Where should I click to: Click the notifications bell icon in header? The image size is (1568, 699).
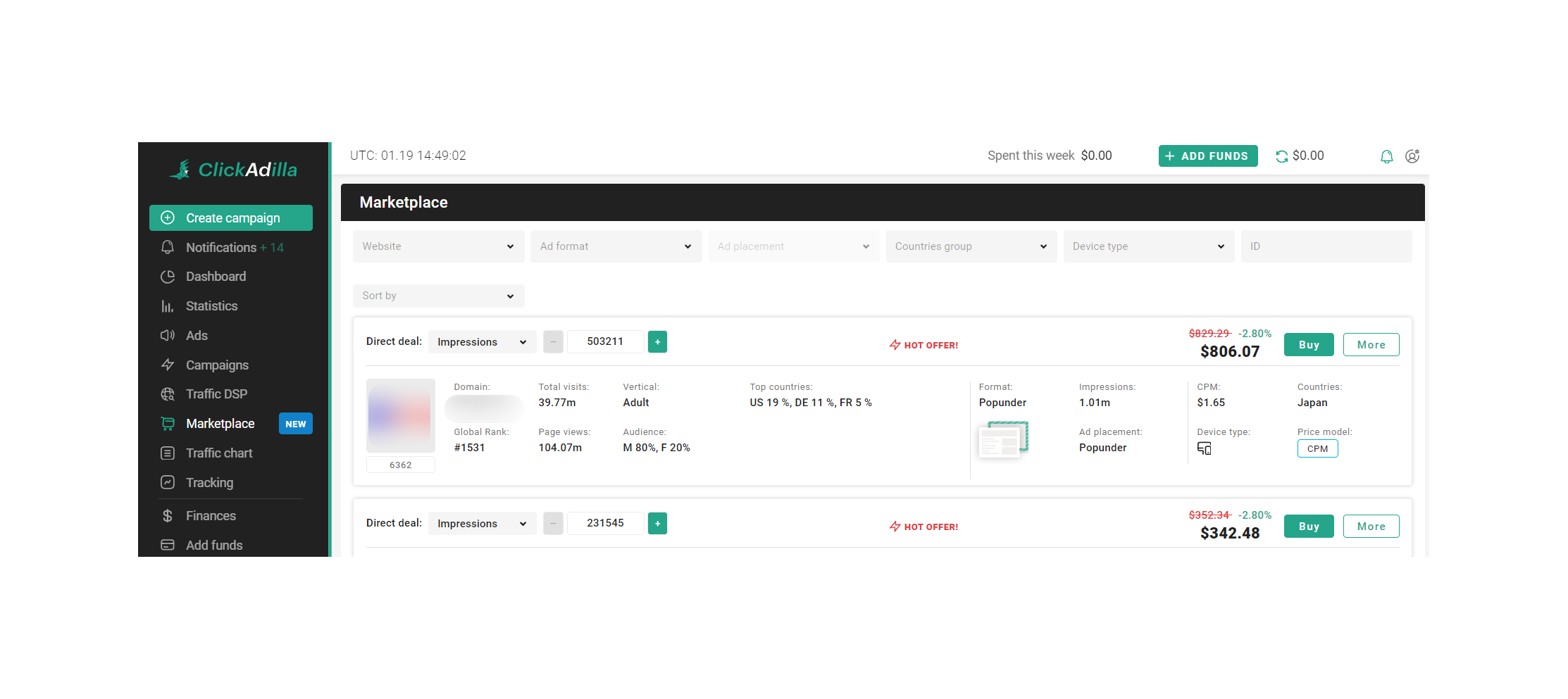(1386, 156)
